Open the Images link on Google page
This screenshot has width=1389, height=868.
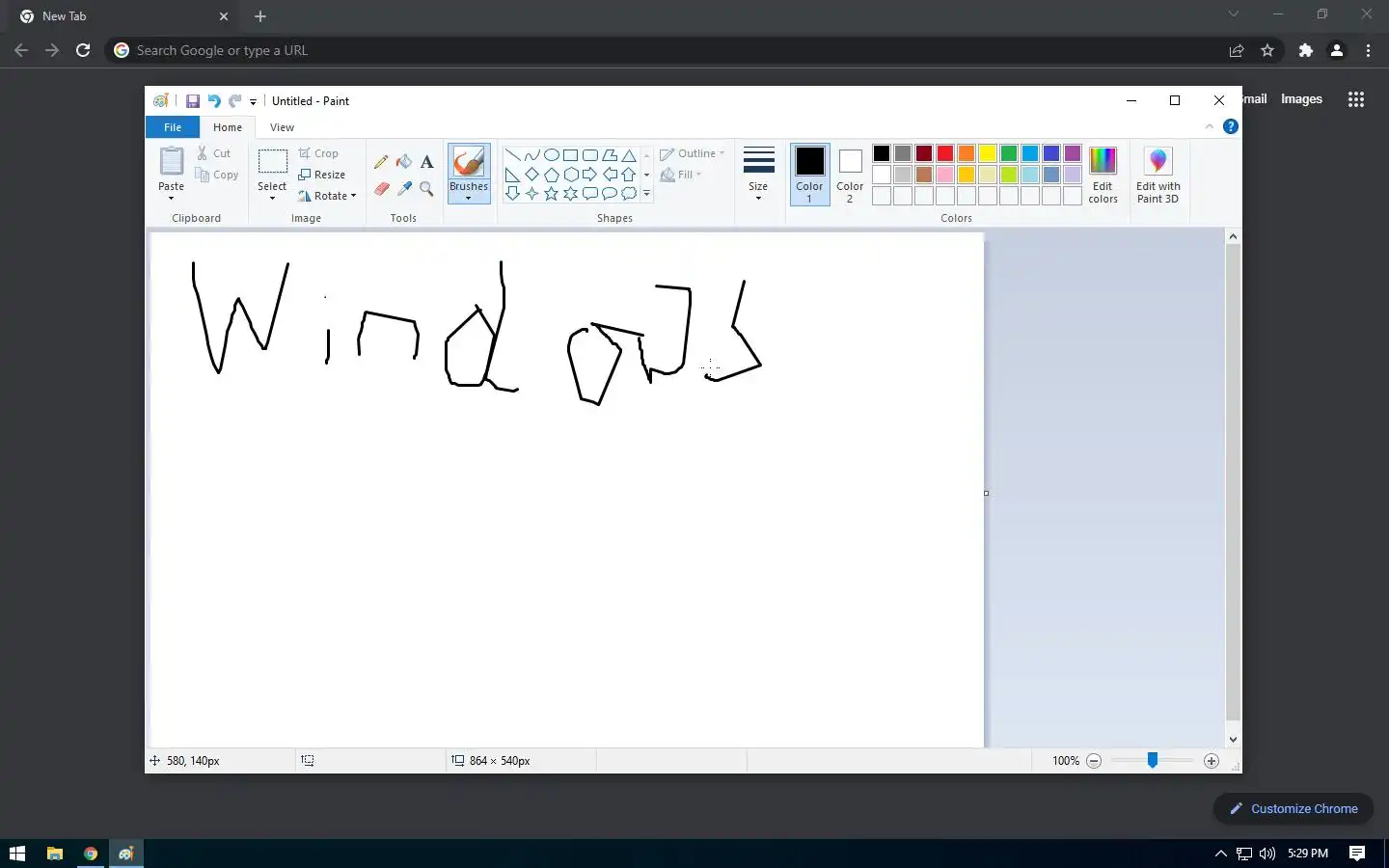click(x=1301, y=99)
